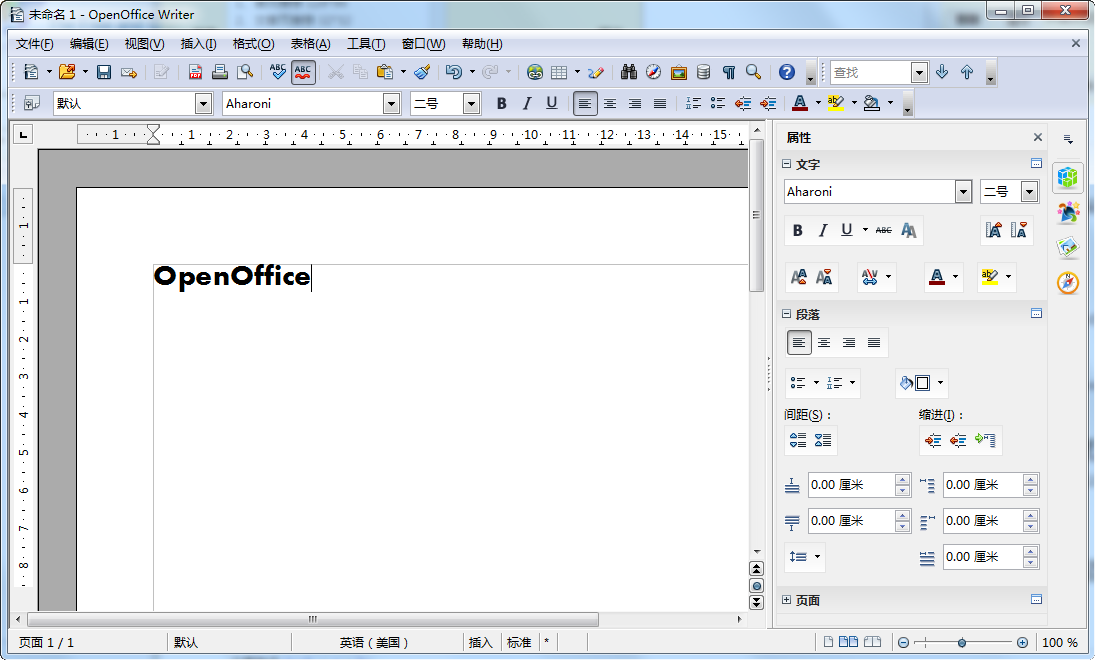Click the Print document icon
Image resolution: width=1096 pixels, height=661 pixels.
[x=220, y=72]
